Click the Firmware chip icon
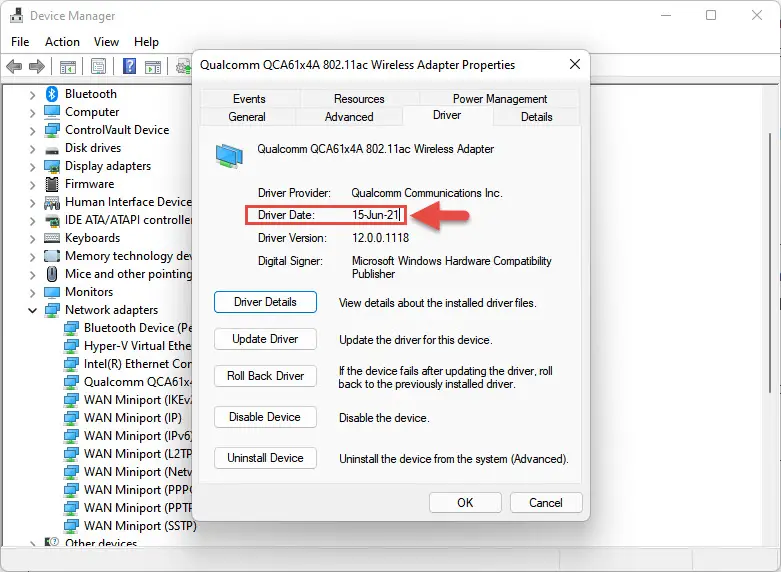Screen dimensions: 781x572 click(52, 184)
